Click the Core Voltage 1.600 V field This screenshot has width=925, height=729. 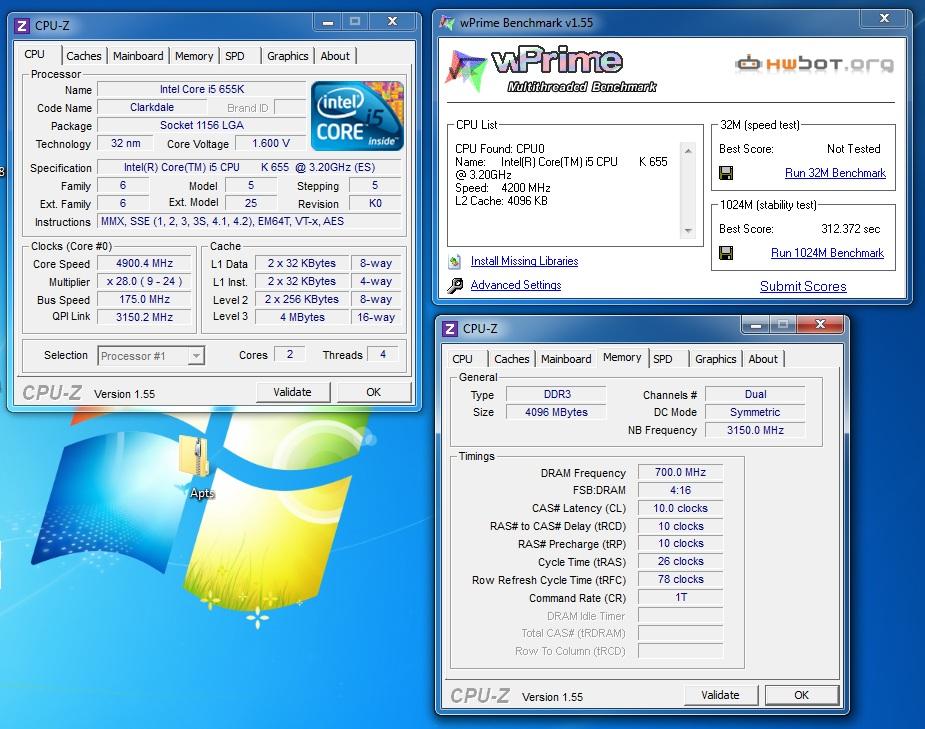point(270,143)
